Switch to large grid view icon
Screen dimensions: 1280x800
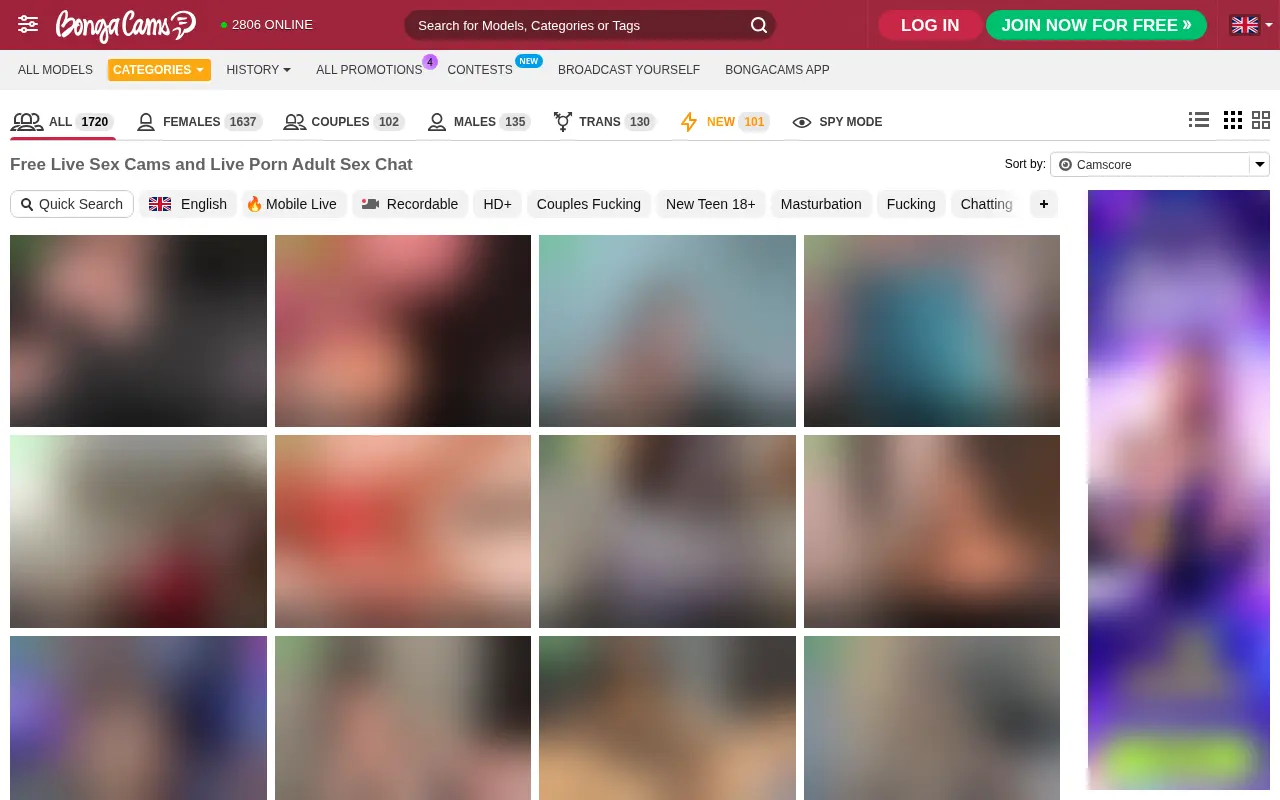tap(1261, 120)
